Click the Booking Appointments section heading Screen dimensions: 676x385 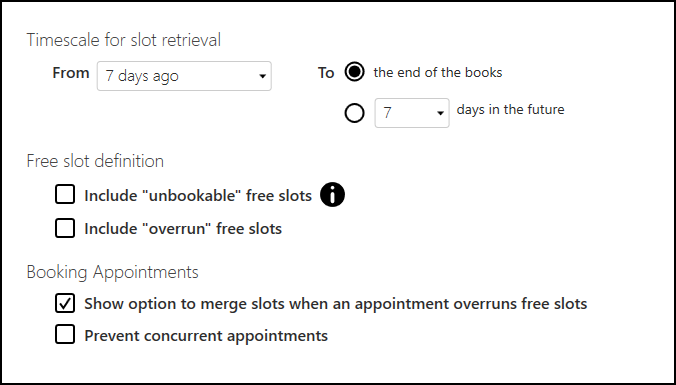pos(113,272)
